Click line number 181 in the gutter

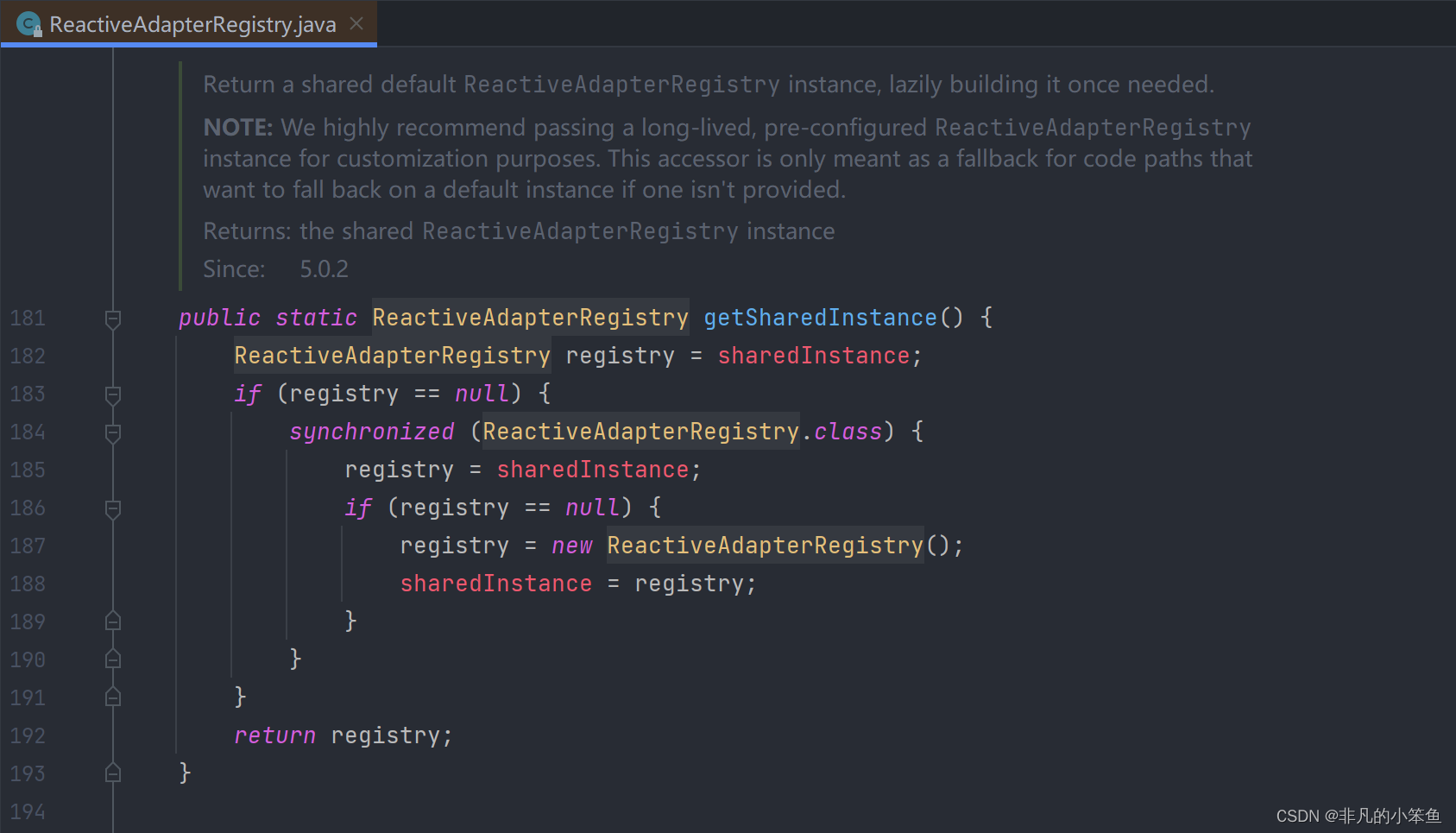[28, 319]
